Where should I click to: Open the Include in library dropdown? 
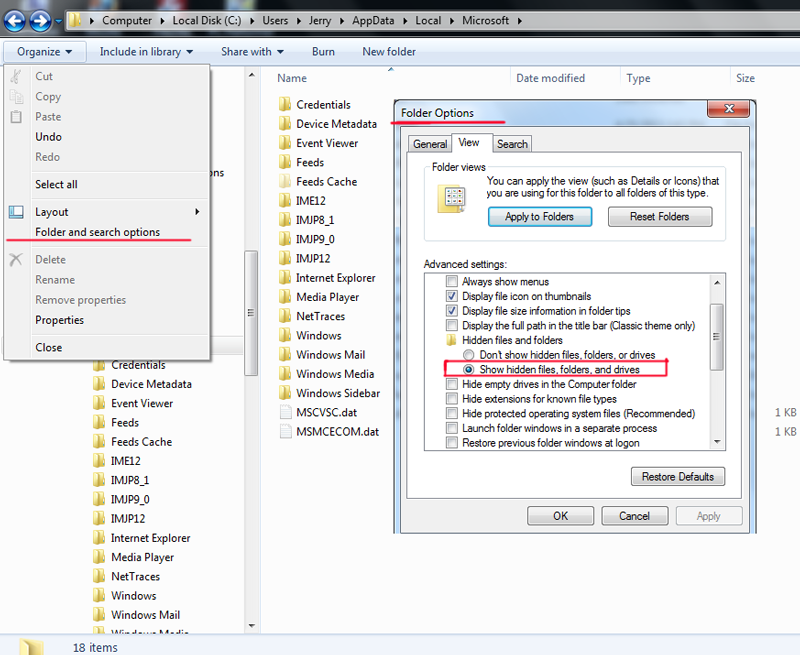coord(145,51)
